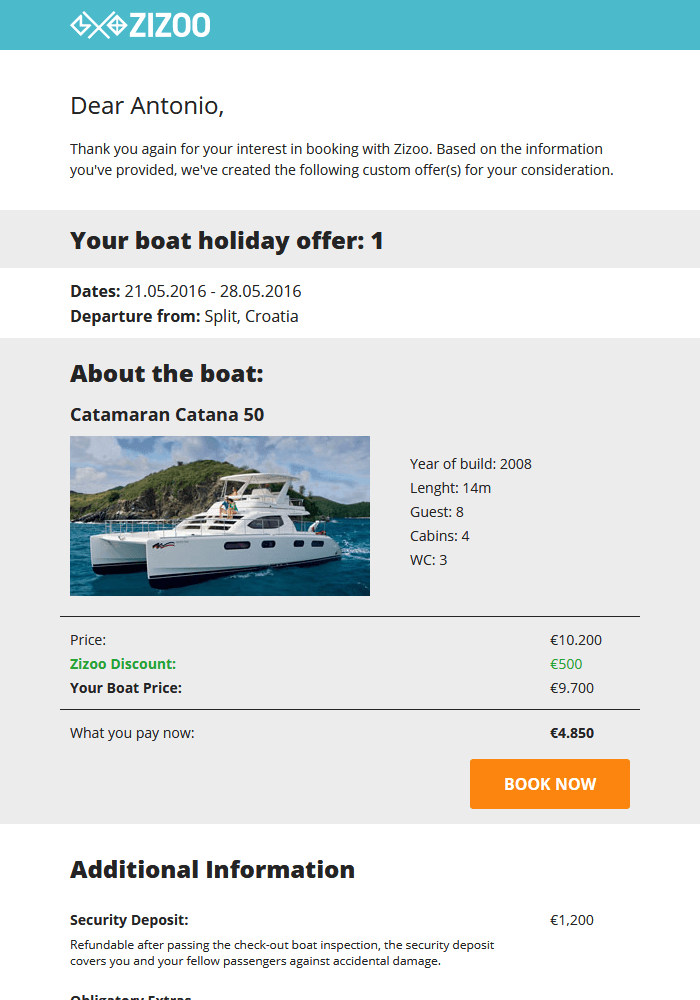Click the Guest: 8 specification

pos(437,512)
